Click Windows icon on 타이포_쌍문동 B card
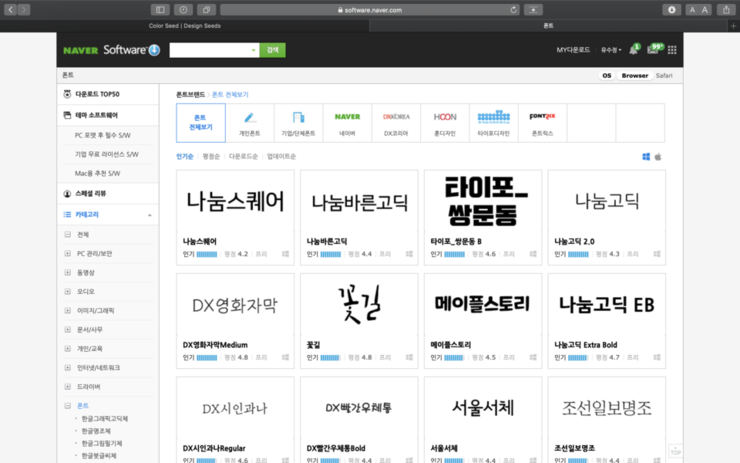This screenshot has height=463, width=740. pyautogui.click(x=533, y=254)
